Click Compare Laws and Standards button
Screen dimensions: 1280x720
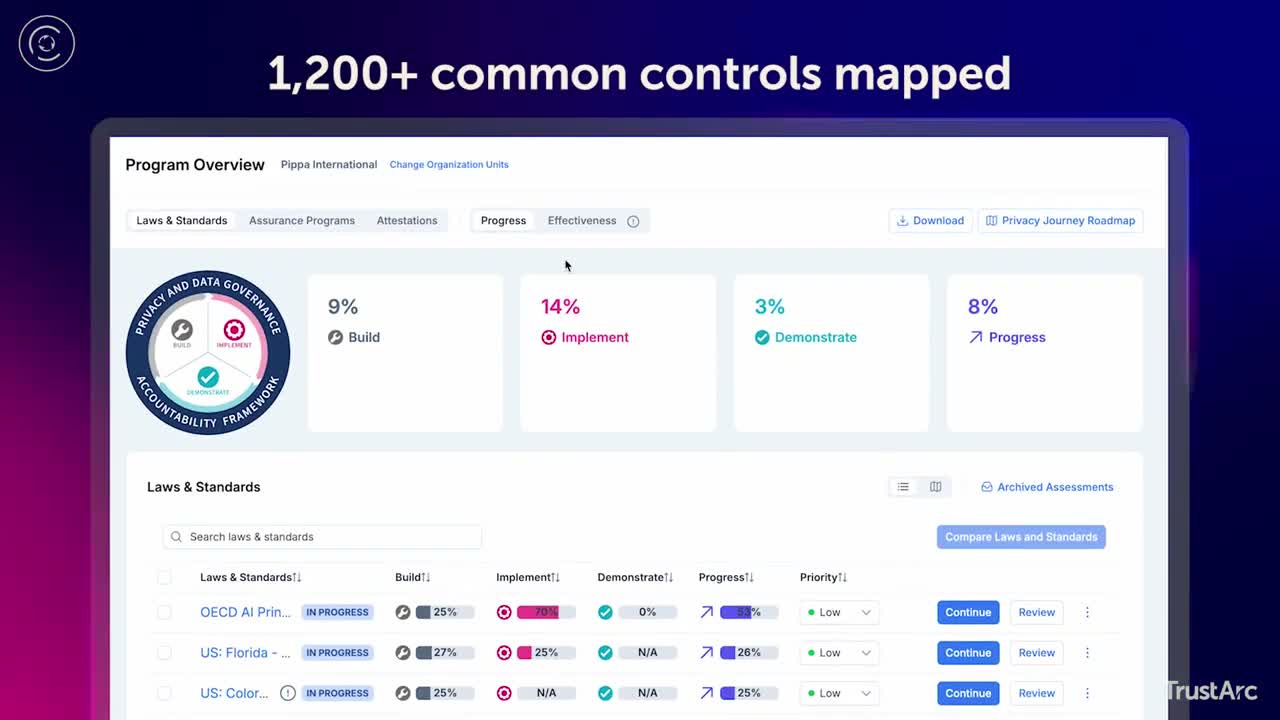1021,537
